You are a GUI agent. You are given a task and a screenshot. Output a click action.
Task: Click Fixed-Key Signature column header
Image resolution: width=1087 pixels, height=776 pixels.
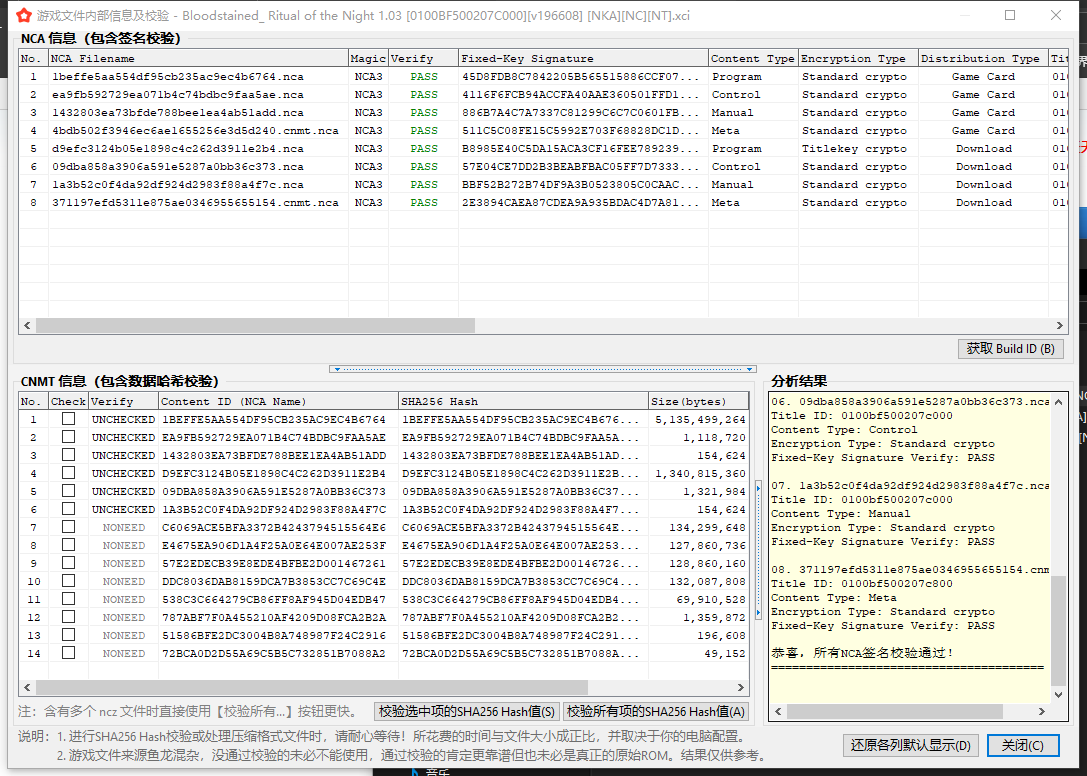pyautogui.click(x=583, y=58)
